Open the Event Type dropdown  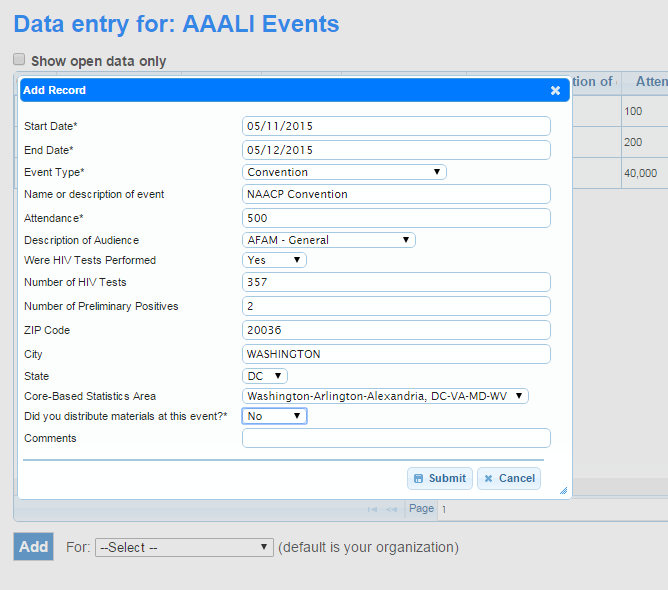[344, 172]
